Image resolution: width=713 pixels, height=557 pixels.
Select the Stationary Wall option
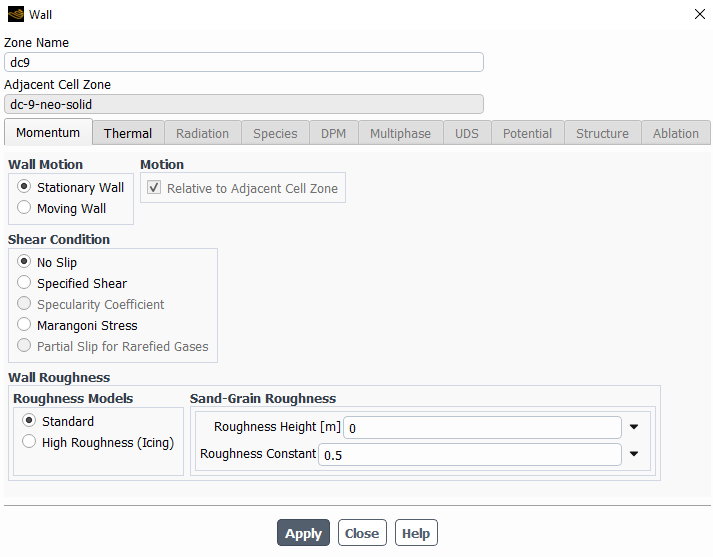pyautogui.click(x=25, y=187)
